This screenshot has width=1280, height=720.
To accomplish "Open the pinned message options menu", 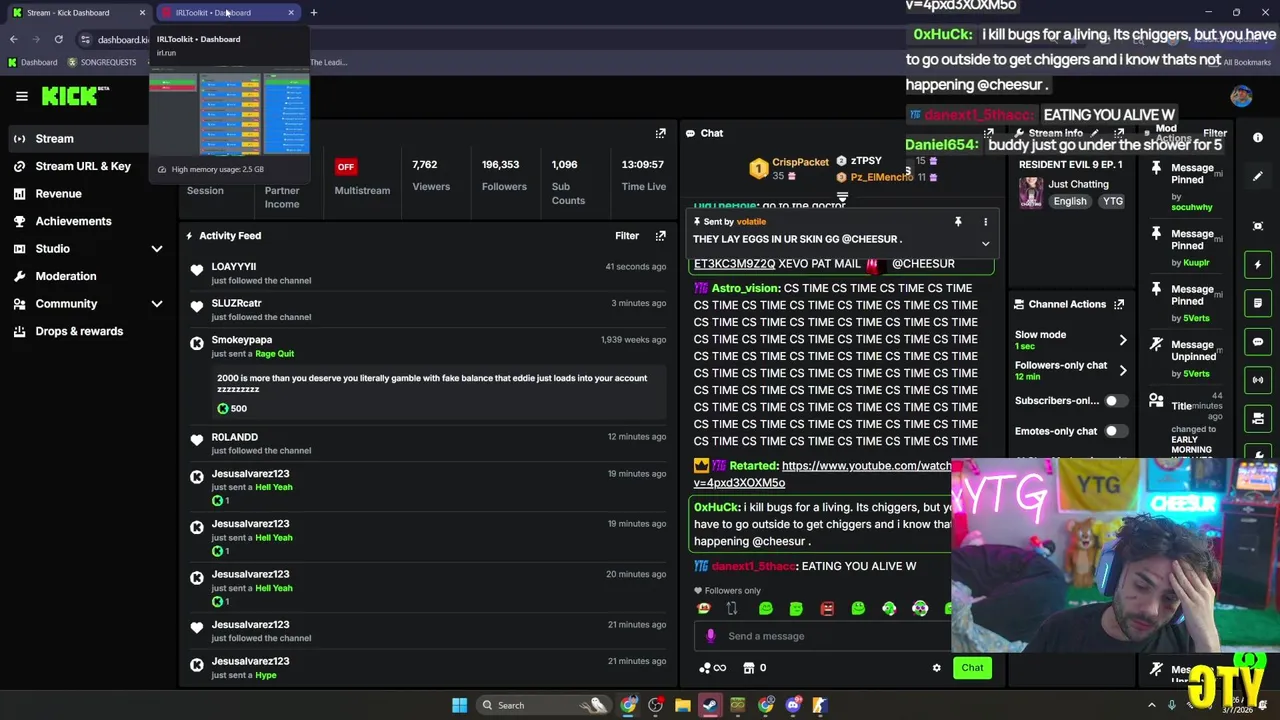I will 985,222.
